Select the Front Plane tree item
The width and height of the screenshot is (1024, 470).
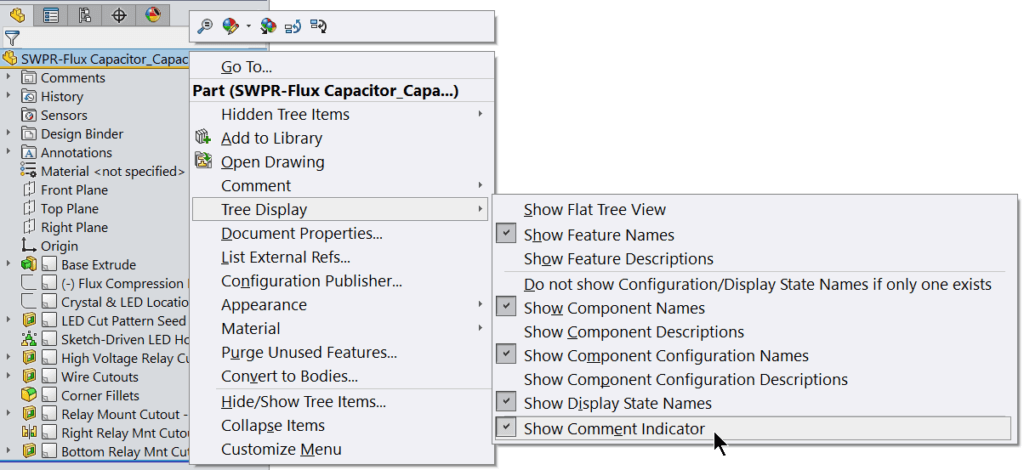click(73, 190)
